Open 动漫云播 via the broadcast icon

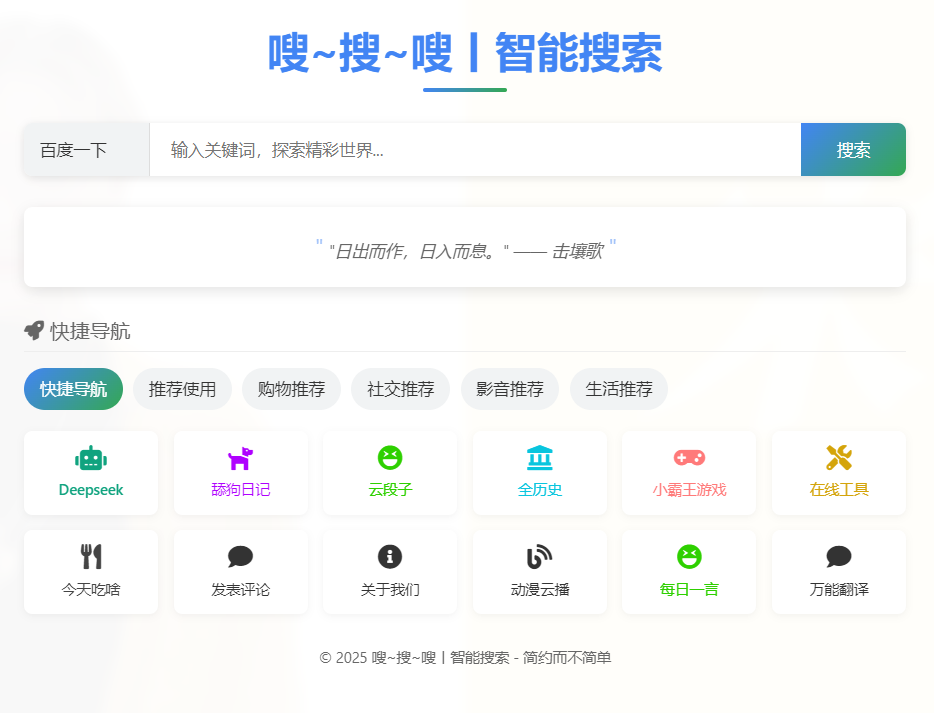click(540, 557)
